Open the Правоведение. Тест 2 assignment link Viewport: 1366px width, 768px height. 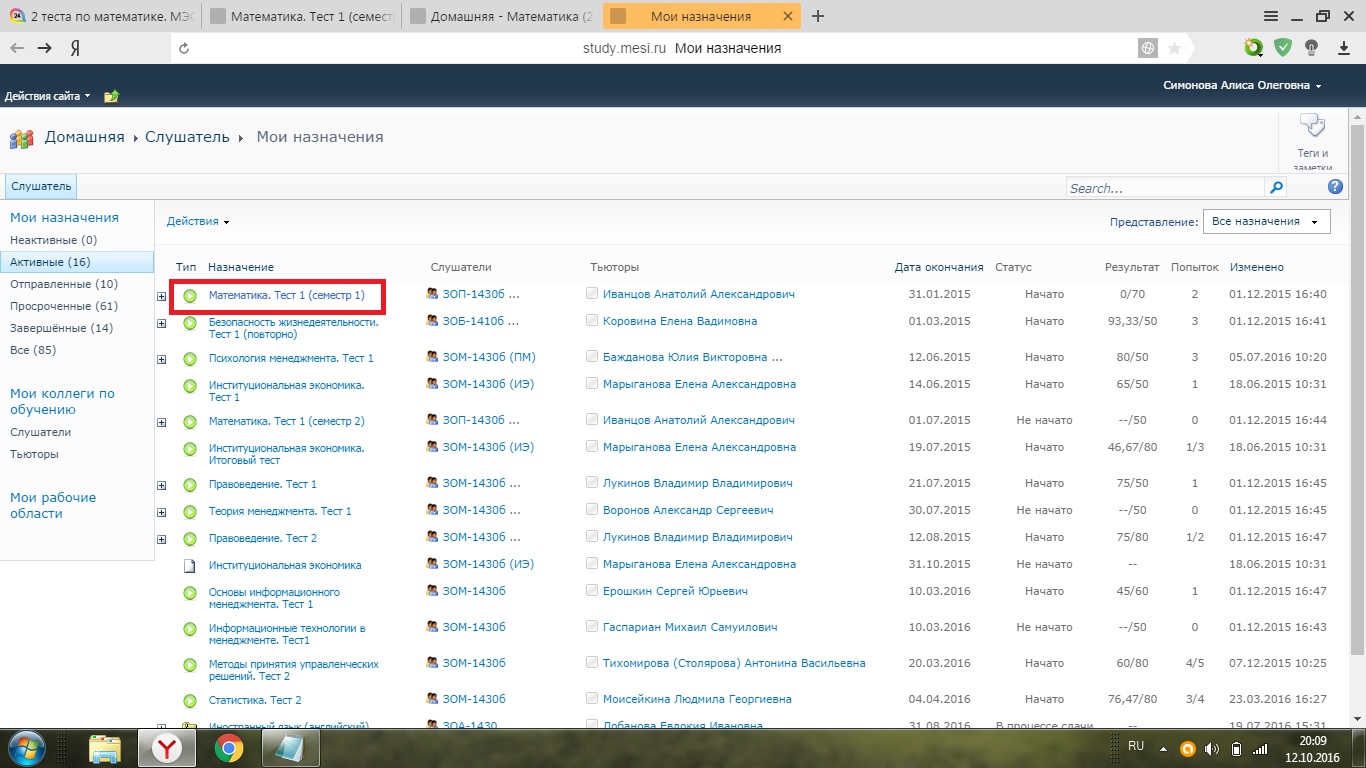262,538
